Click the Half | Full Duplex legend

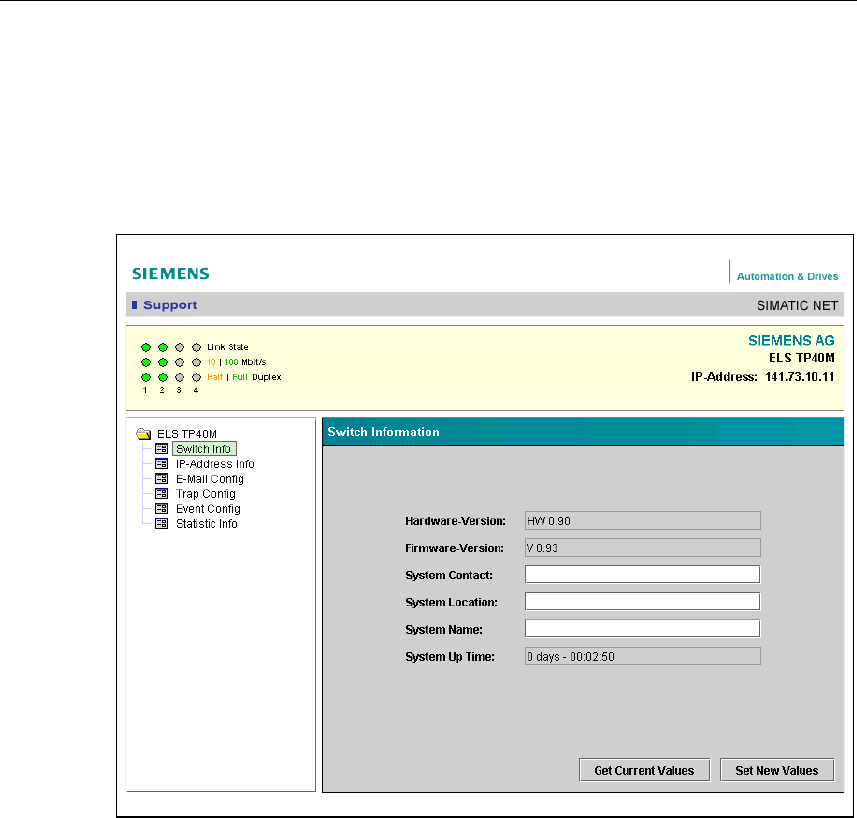[x=244, y=378]
